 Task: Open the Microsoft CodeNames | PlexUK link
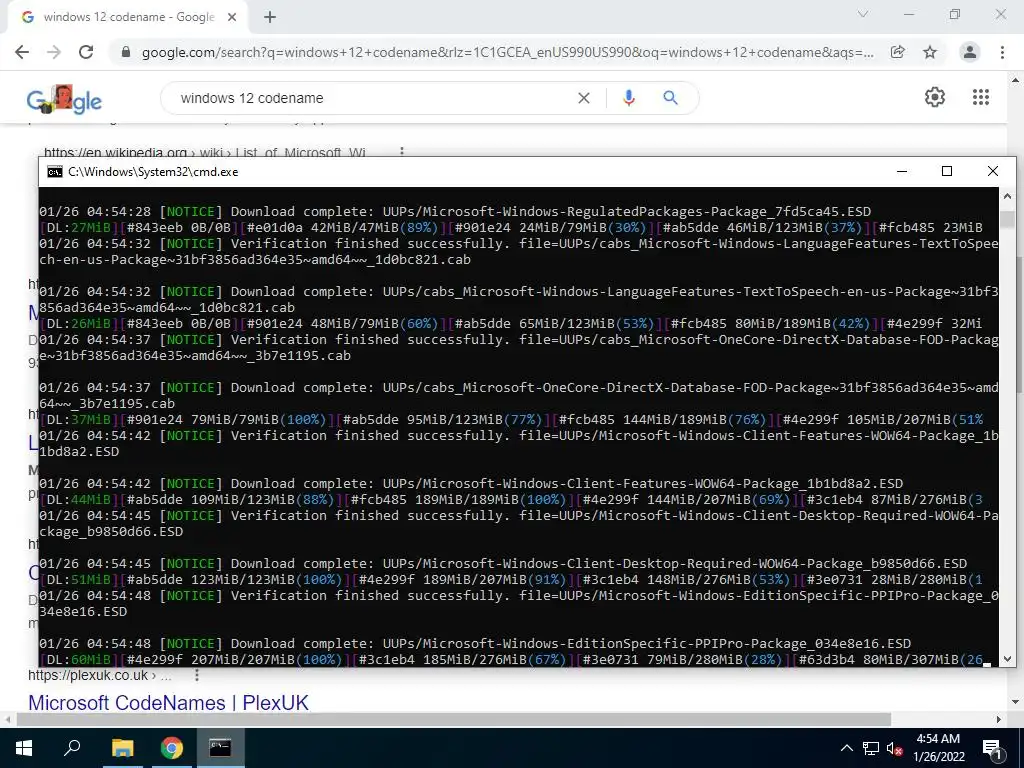(x=168, y=703)
